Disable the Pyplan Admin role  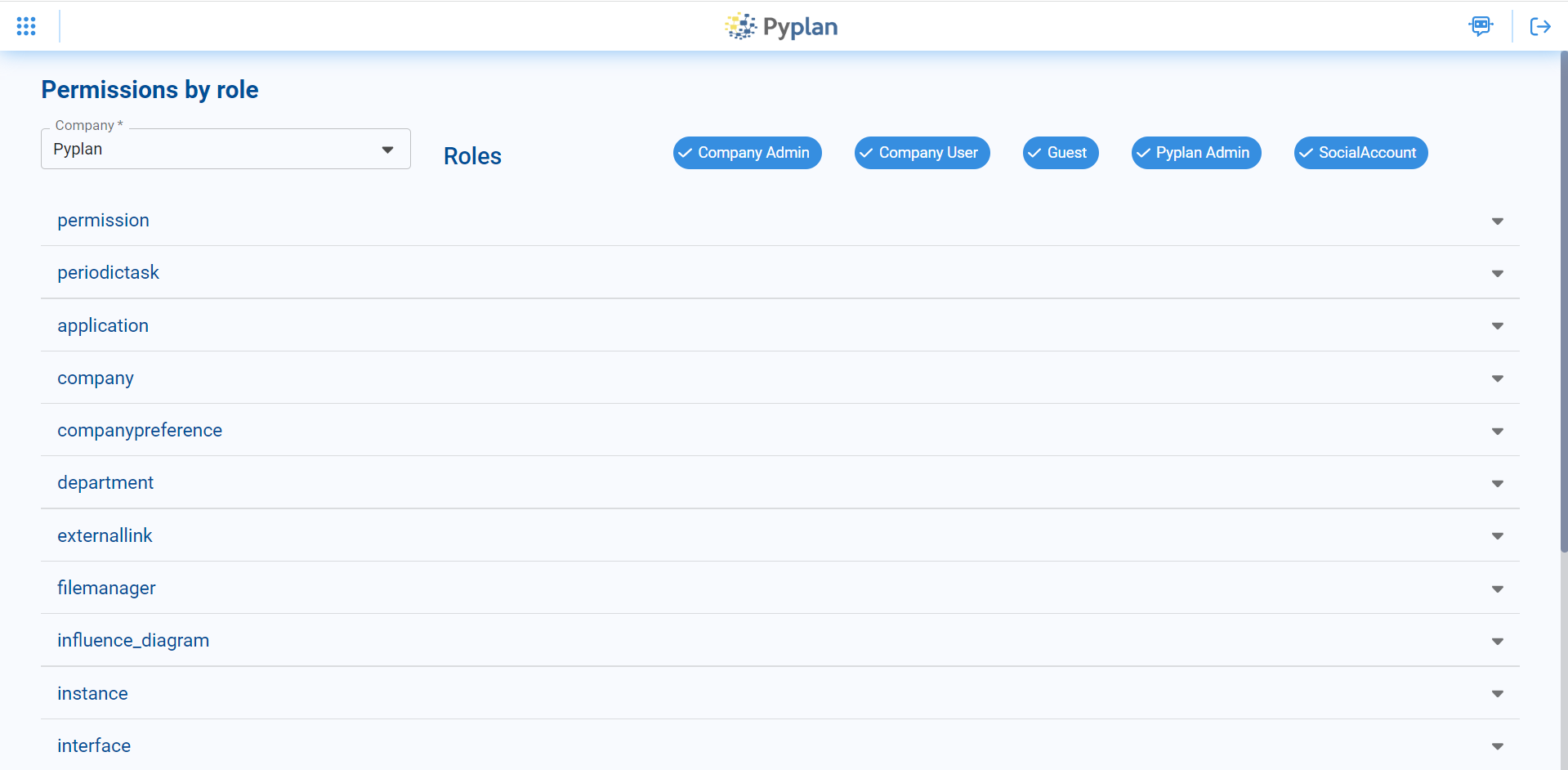(1195, 152)
